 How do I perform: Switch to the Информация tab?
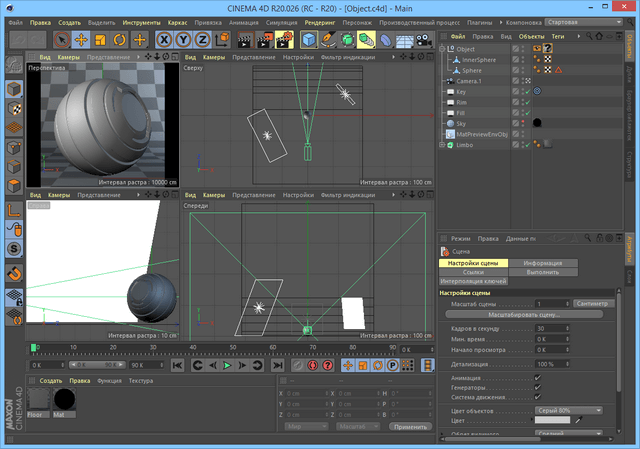click(543, 263)
